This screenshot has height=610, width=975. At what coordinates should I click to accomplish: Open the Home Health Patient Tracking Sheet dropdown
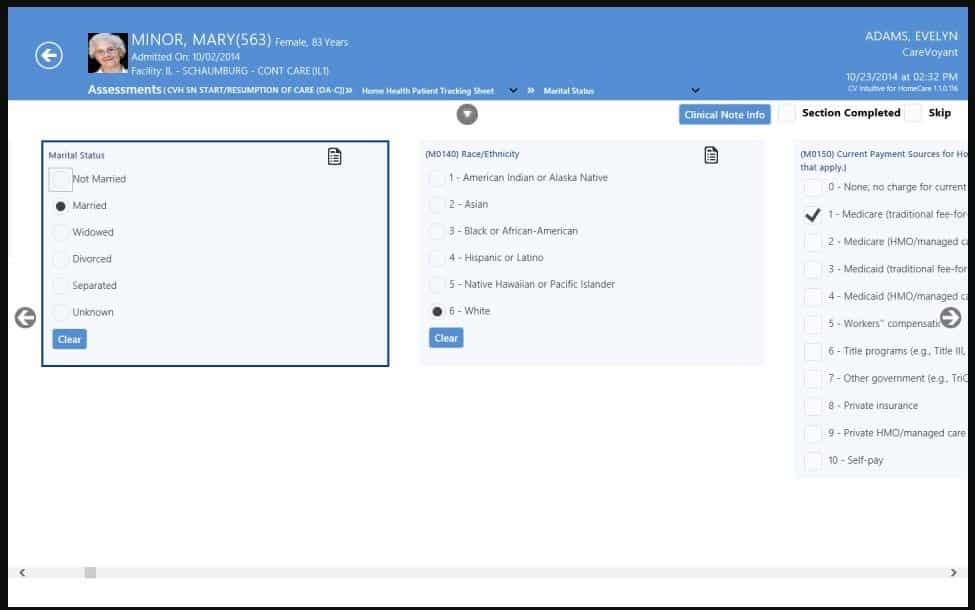click(513, 90)
